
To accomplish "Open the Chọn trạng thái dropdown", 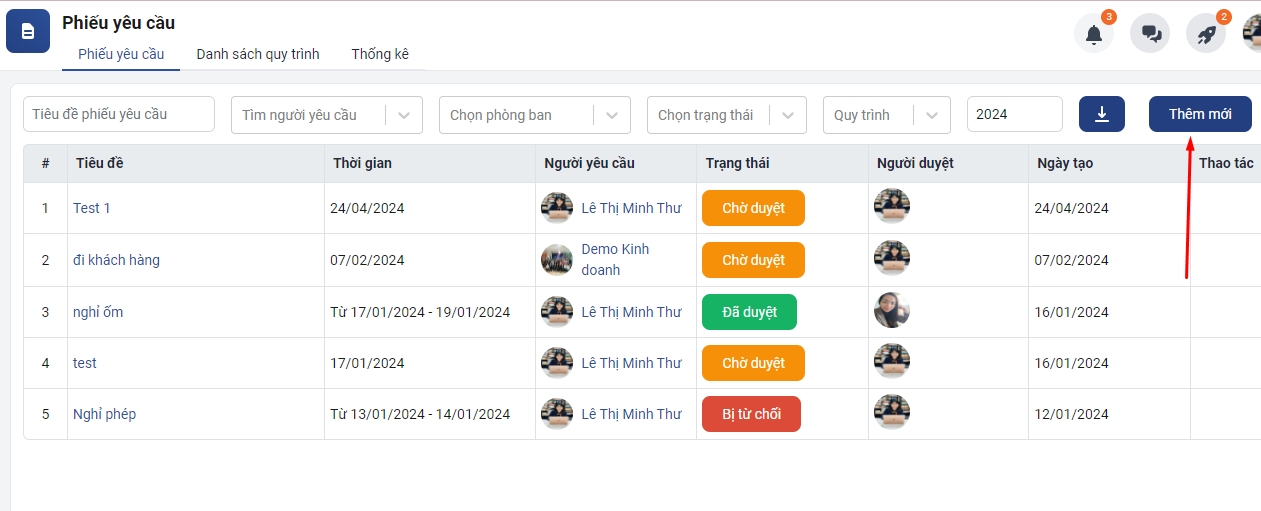I will pos(727,115).
